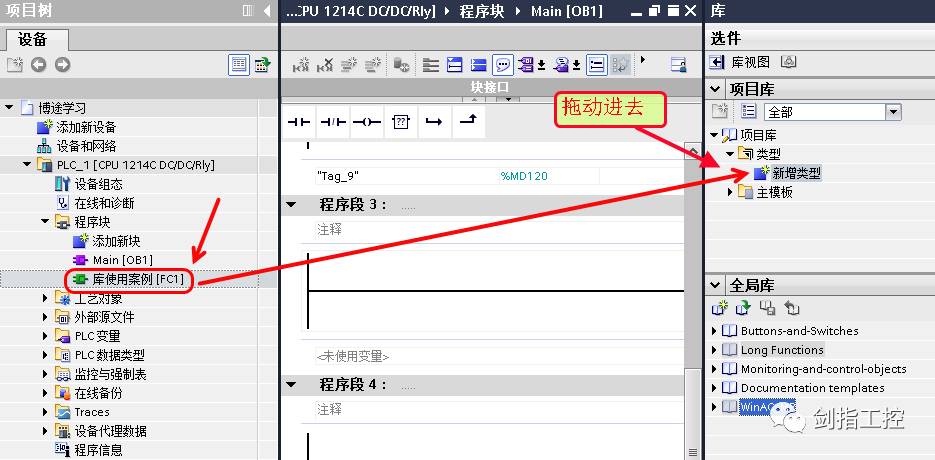This screenshot has height=460, width=935.
Task: Expand the Traces node
Action: coord(45,412)
